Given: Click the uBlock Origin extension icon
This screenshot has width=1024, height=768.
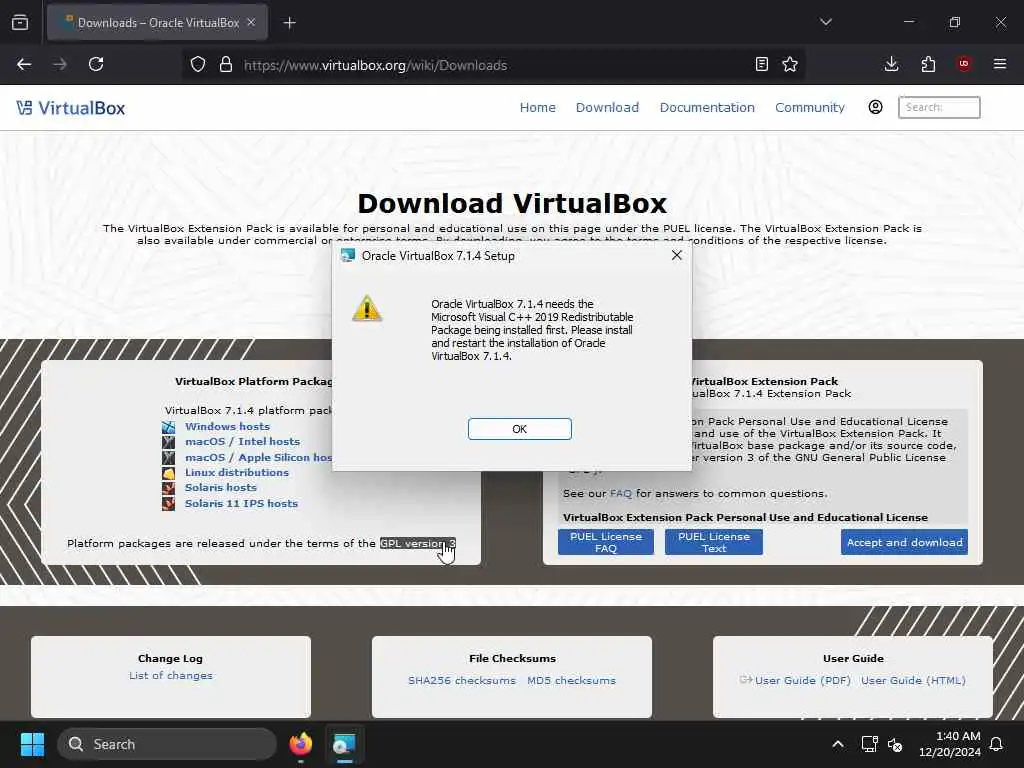Looking at the screenshot, I should [964, 65].
